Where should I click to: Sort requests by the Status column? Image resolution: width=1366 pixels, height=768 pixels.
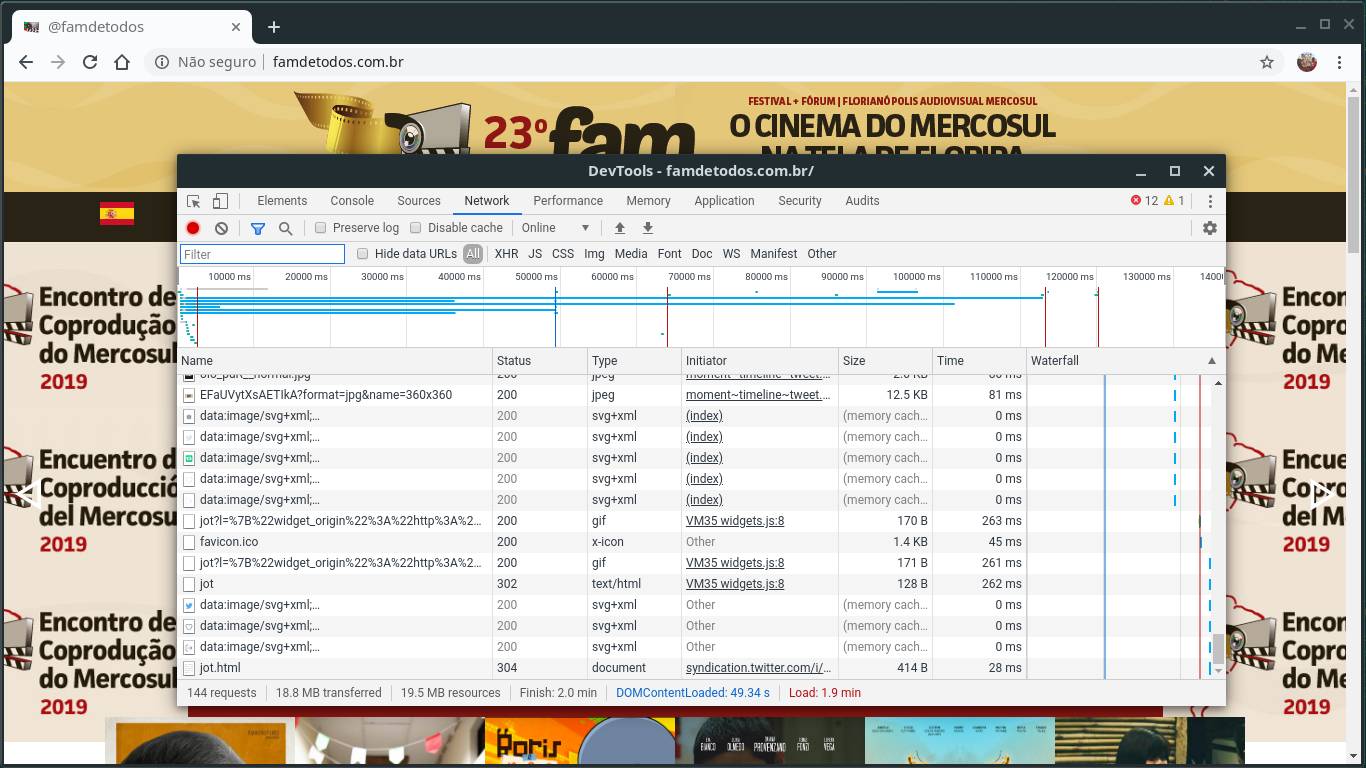(540, 361)
